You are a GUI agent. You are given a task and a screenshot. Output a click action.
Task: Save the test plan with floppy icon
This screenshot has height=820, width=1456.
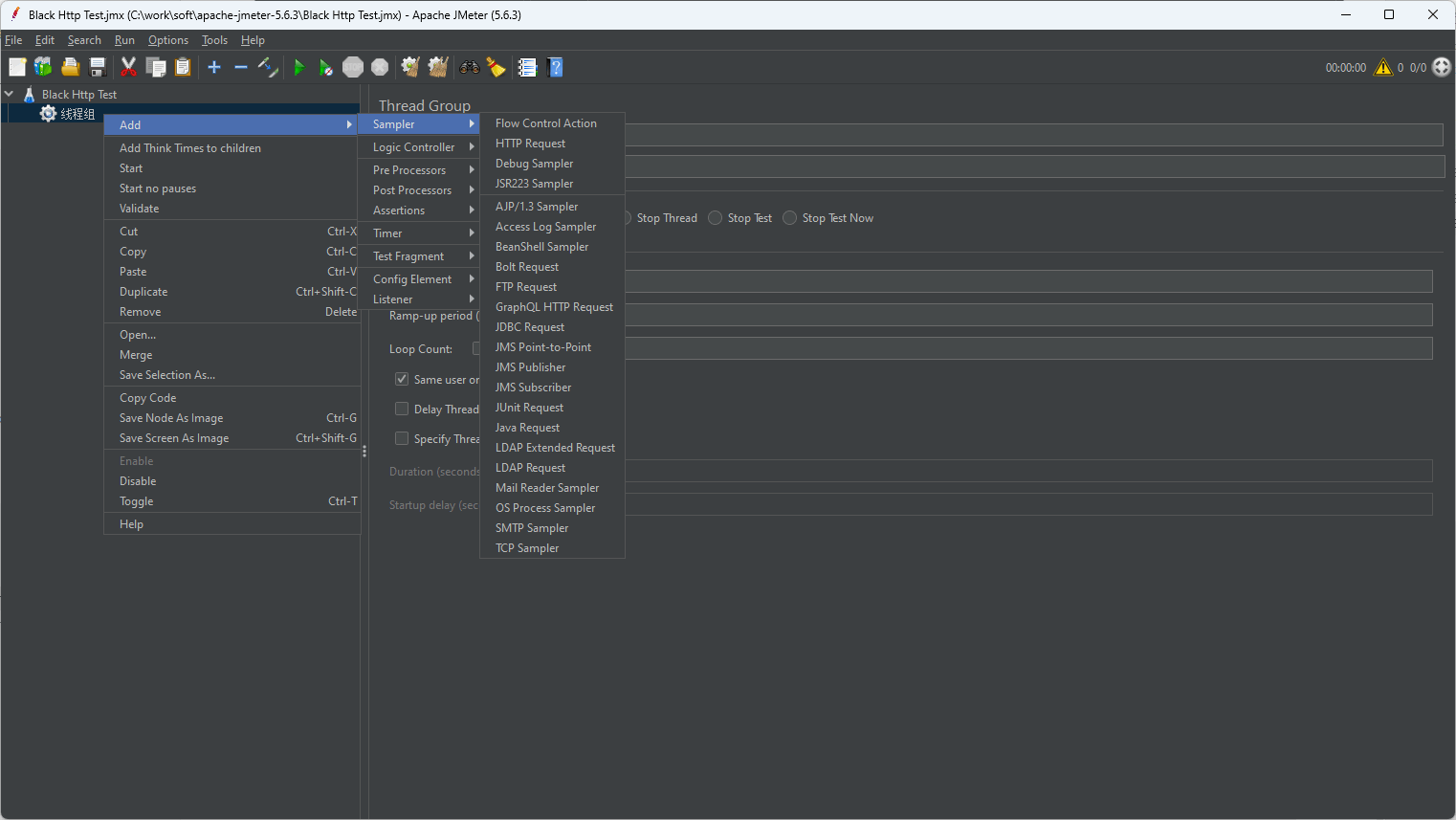[x=97, y=67]
